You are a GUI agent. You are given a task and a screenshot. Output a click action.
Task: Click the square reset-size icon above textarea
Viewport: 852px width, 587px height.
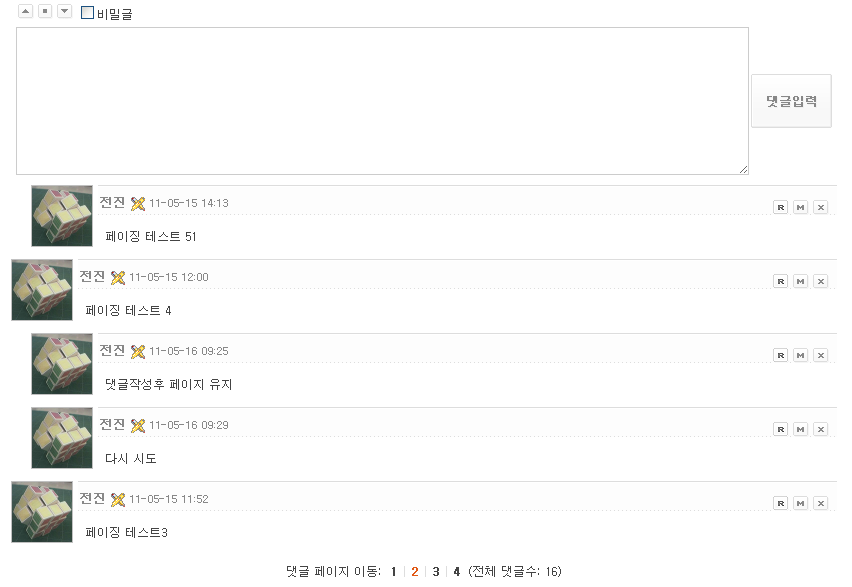pyautogui.click(x=45, y=11)
